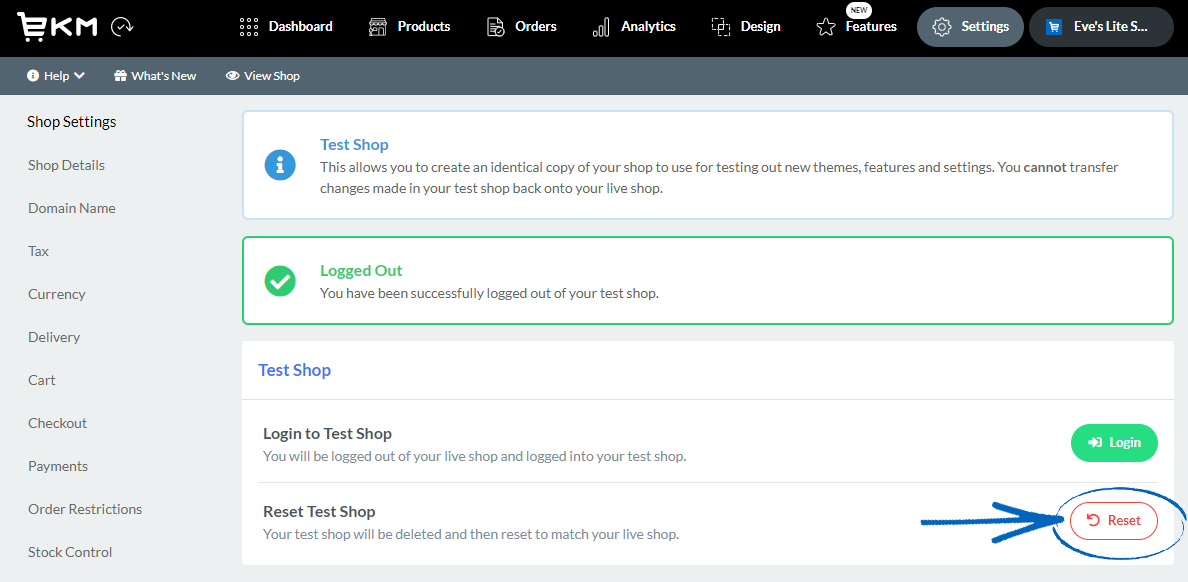Open the What's New menu item
The width and height of the screenshot is (1188, 582).
(154, 75)
